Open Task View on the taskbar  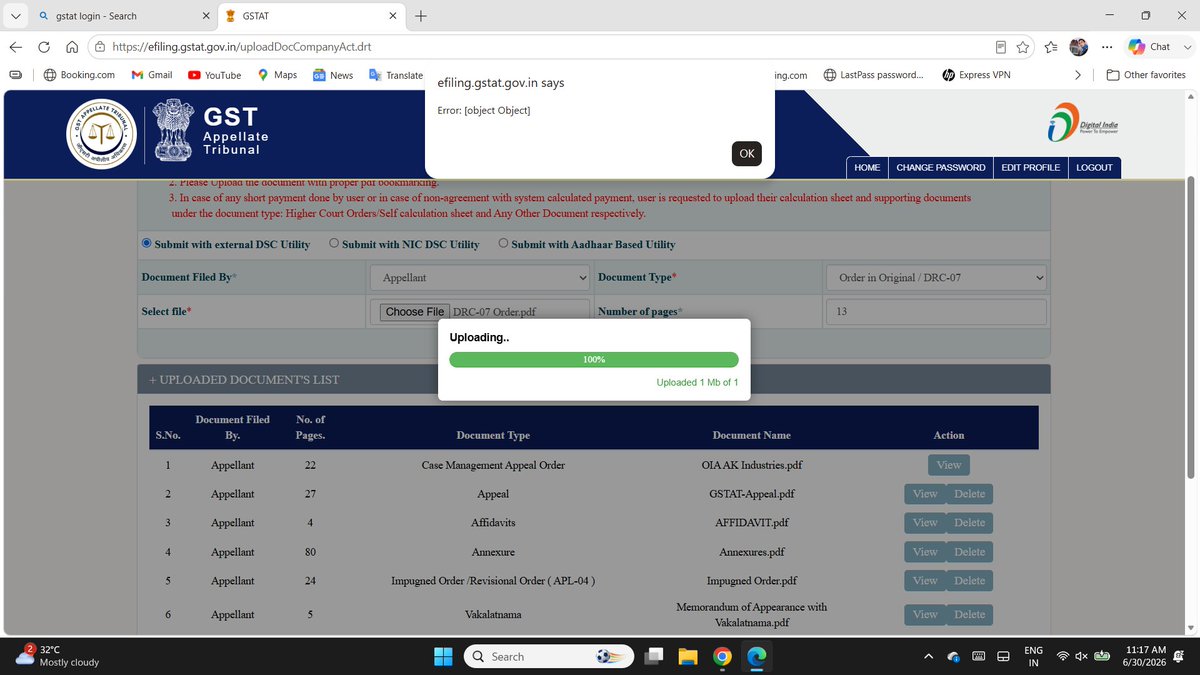click(x=654, y=656)
